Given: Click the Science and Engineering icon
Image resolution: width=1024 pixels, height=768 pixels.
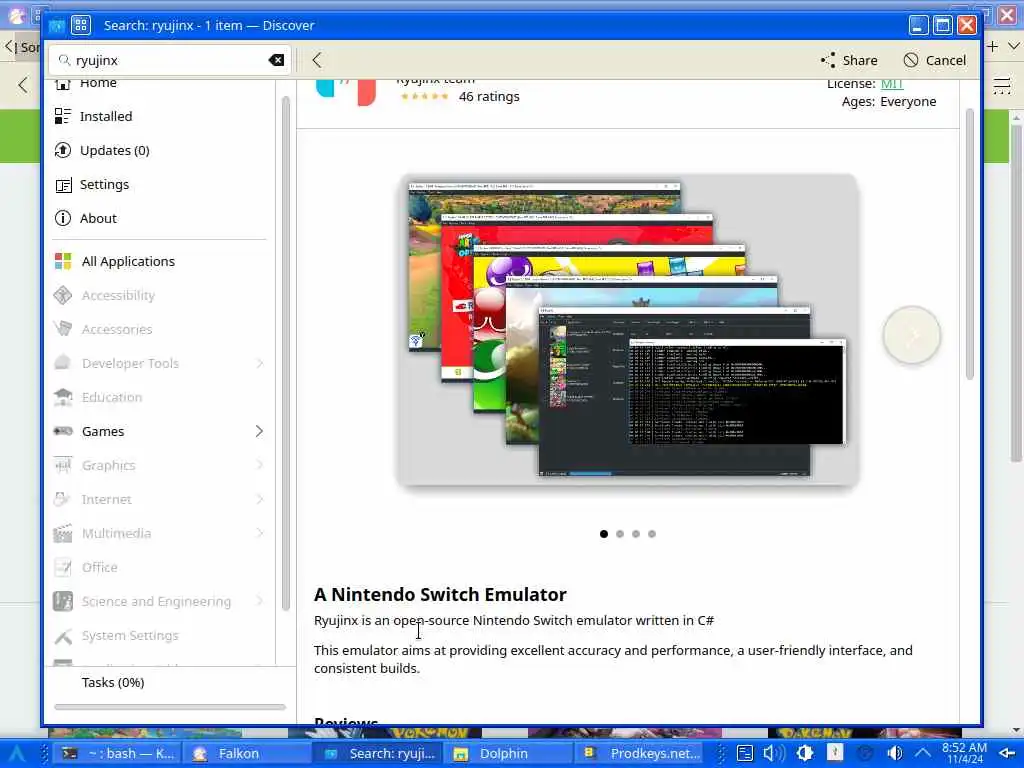Looking at the screenshot, I should (x=63, y=601).
